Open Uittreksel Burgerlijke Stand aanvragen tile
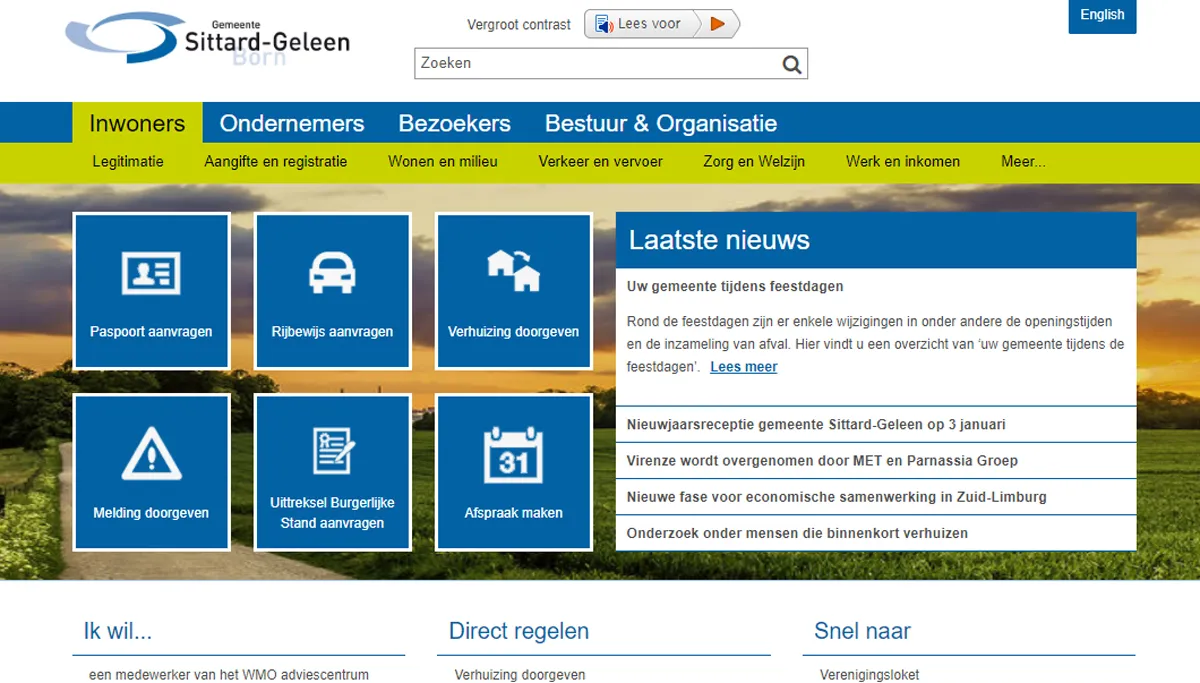 click(332, 472)
